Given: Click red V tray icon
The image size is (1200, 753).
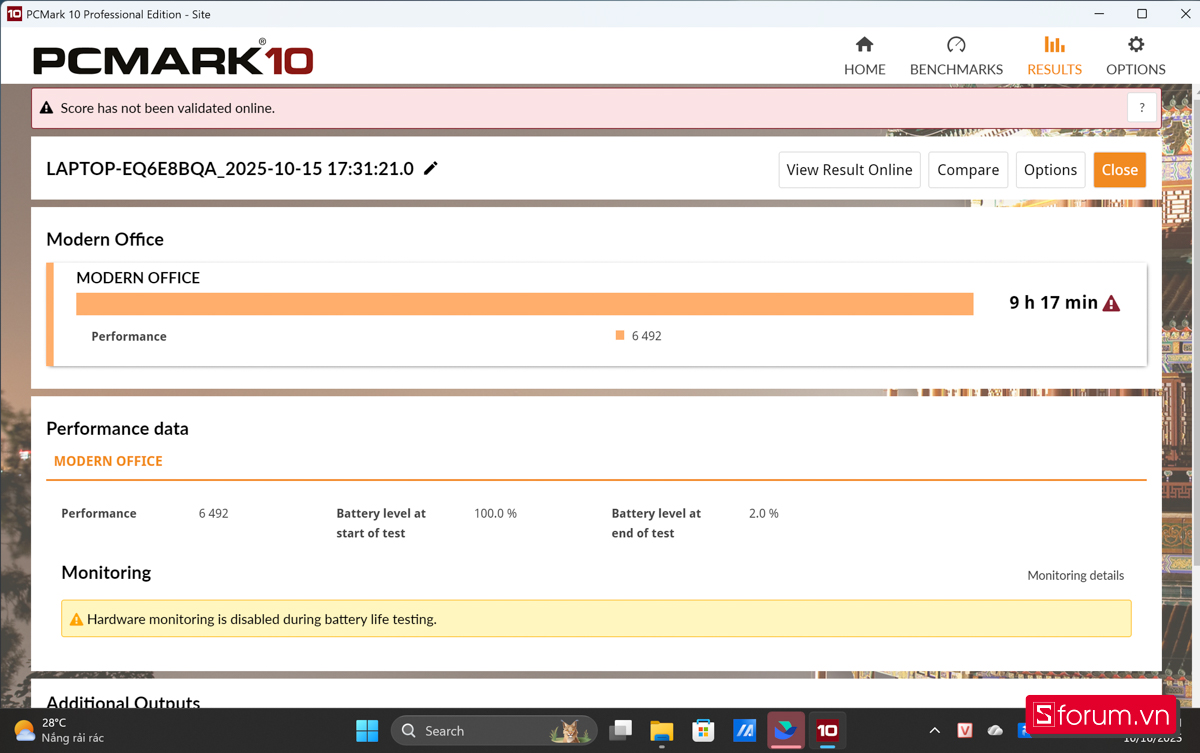Looking at the screenshot, I should pos(965,731).
